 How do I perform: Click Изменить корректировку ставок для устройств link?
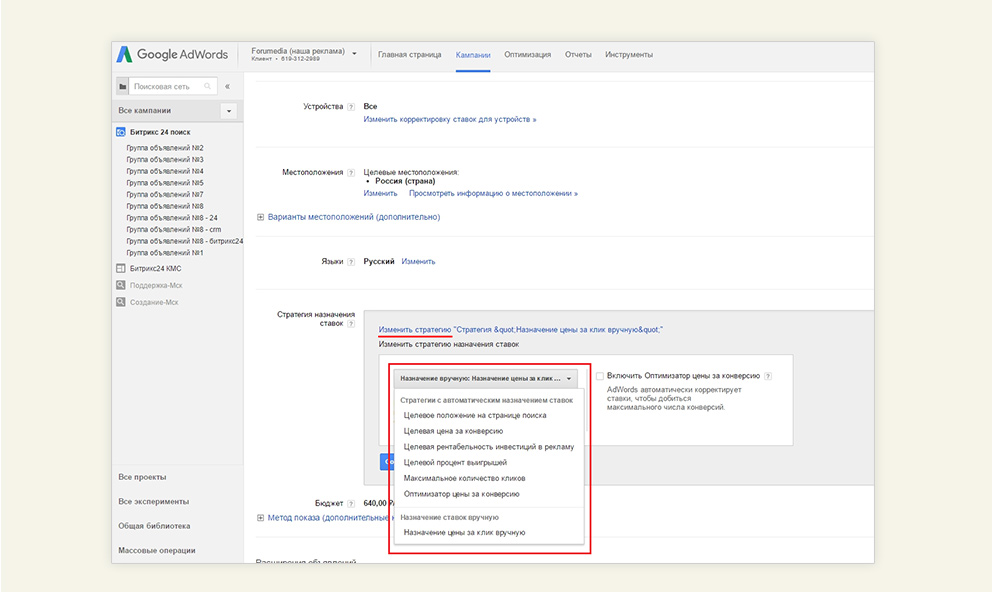(x=450, y=120)
